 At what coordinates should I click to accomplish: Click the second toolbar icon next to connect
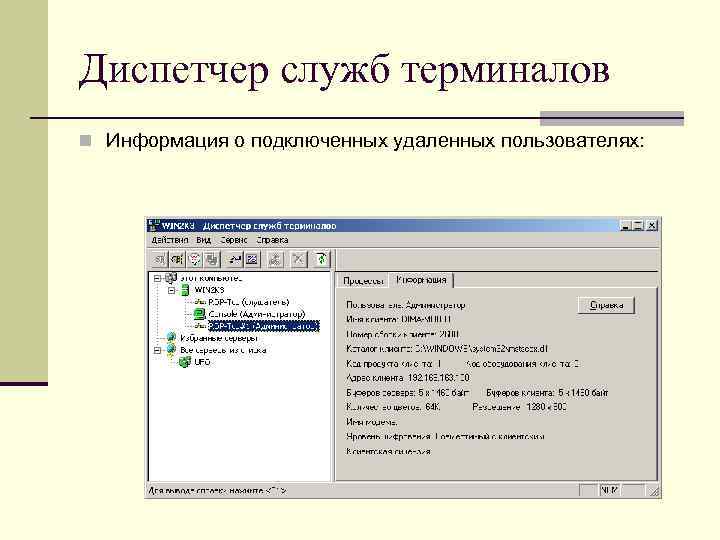click(x=177, y=259)
